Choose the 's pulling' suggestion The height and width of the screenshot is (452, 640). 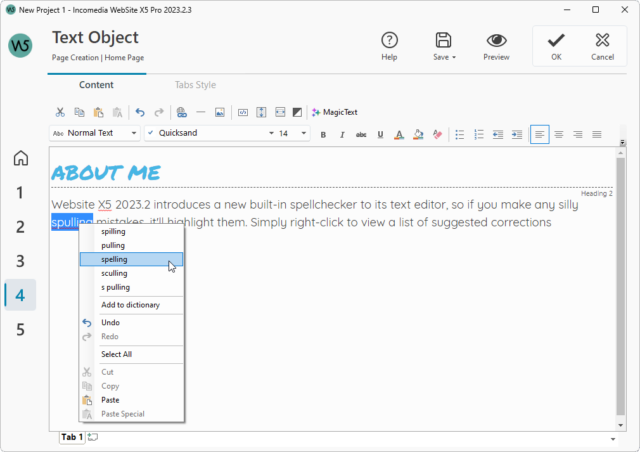[131, 287]
